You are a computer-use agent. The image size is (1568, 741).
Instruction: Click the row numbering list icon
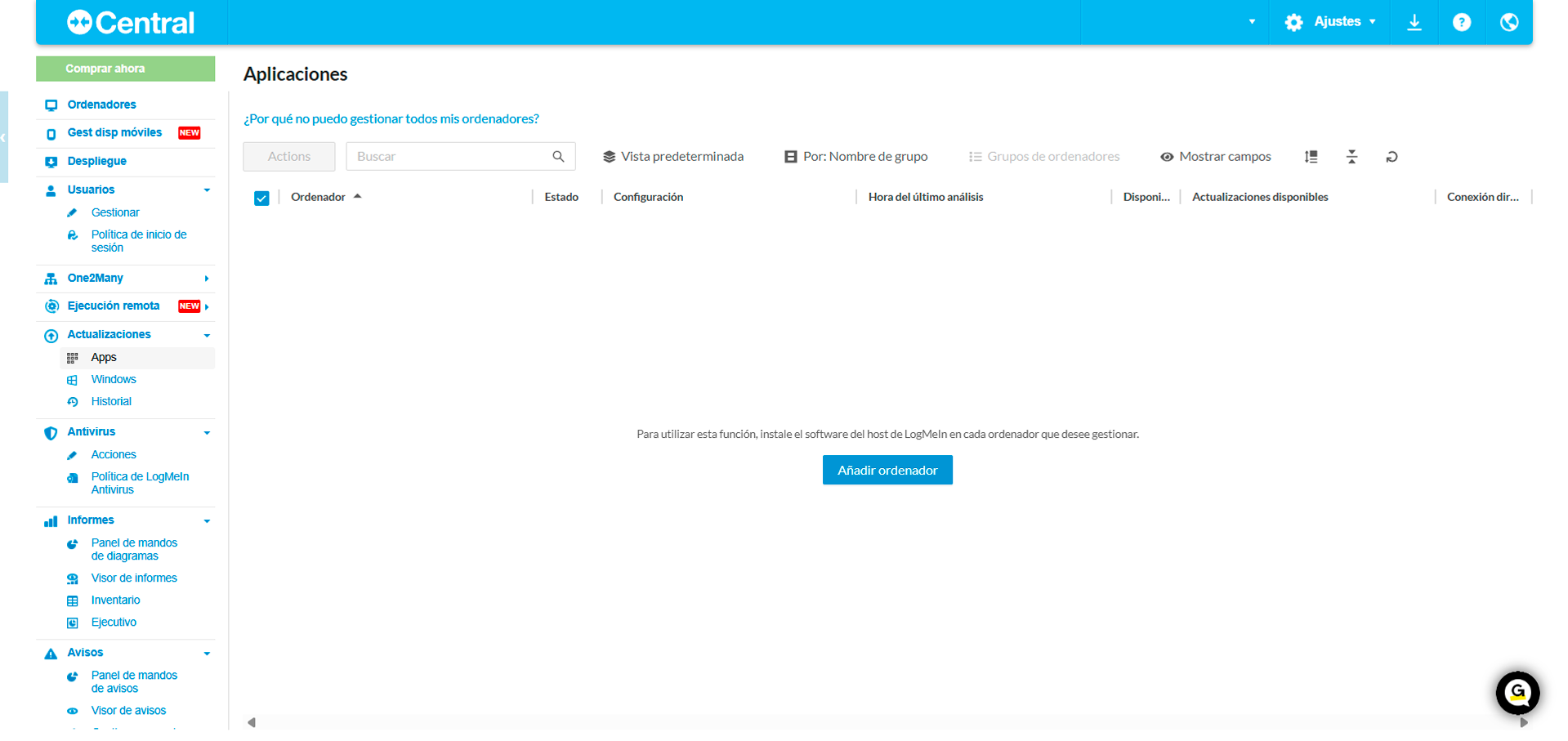point(1311,157)
